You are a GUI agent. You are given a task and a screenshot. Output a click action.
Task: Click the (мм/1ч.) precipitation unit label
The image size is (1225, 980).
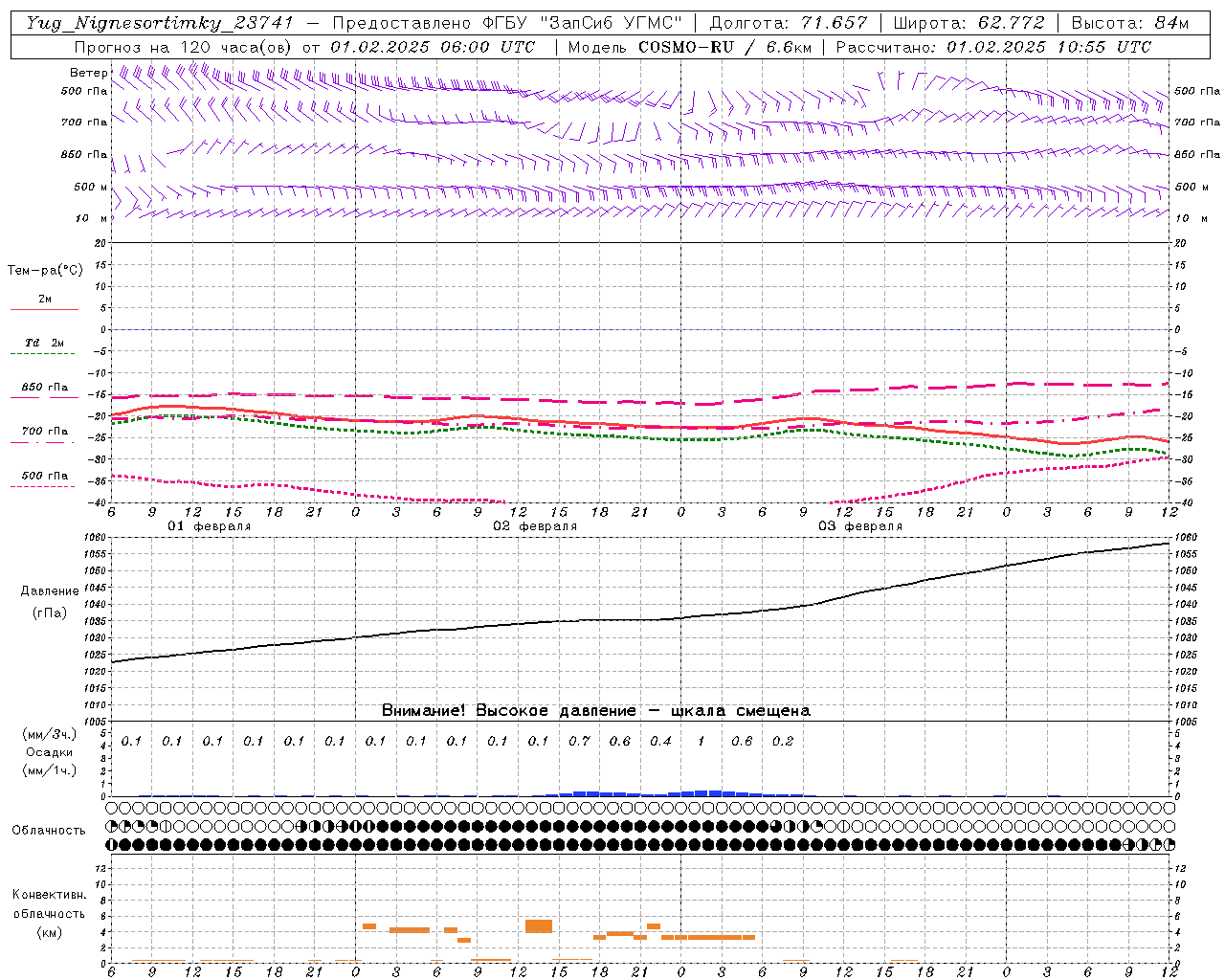(49, 770)
